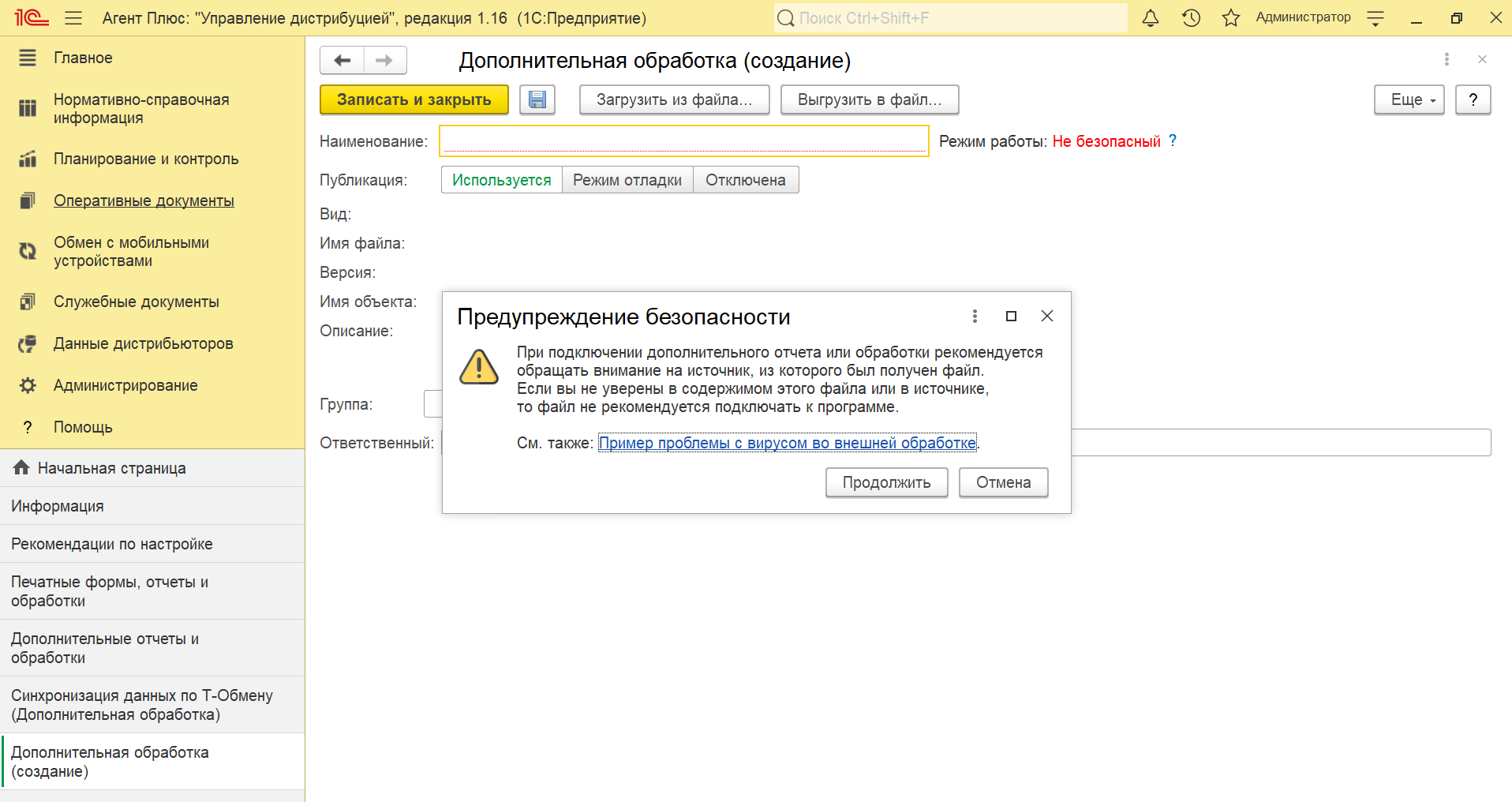Click Загрузить из файла... button
The height and width of the screenshot is (802, 1512).
pos(675,99)
